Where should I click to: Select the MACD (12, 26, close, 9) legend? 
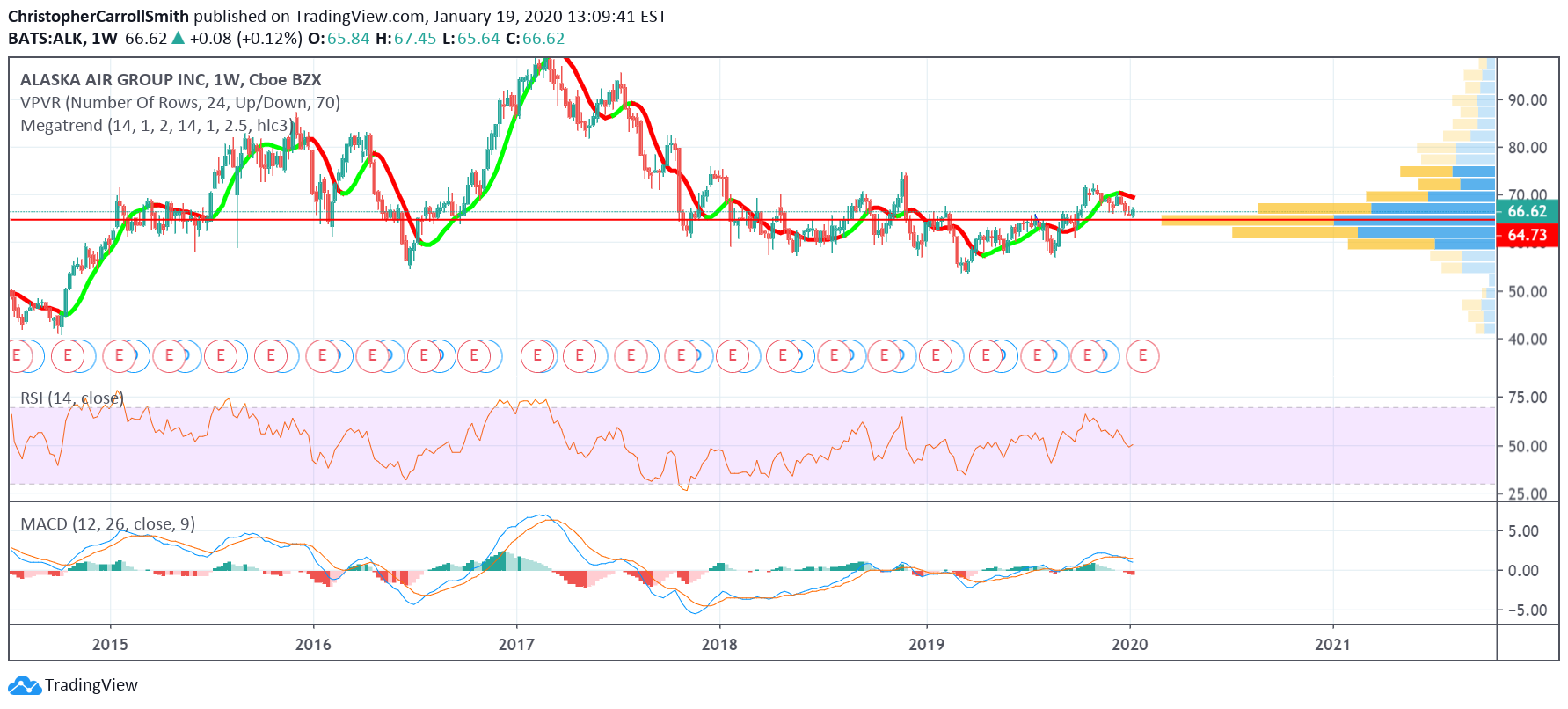108,524
